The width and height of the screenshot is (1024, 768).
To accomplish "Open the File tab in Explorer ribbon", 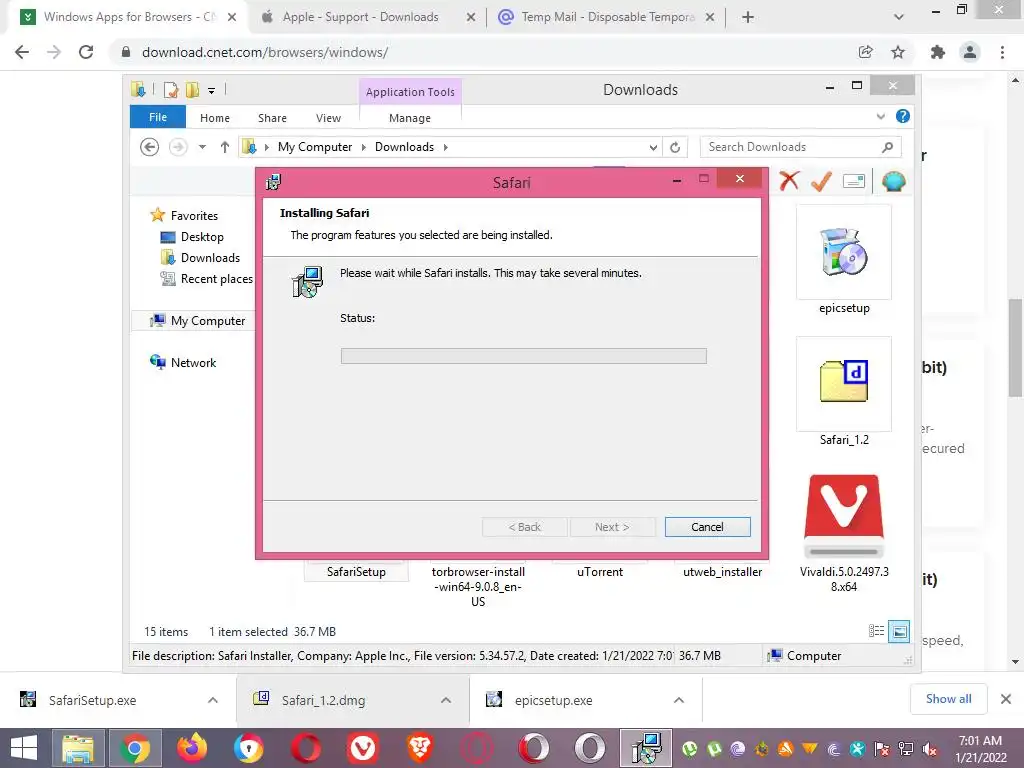I will 158,117.
